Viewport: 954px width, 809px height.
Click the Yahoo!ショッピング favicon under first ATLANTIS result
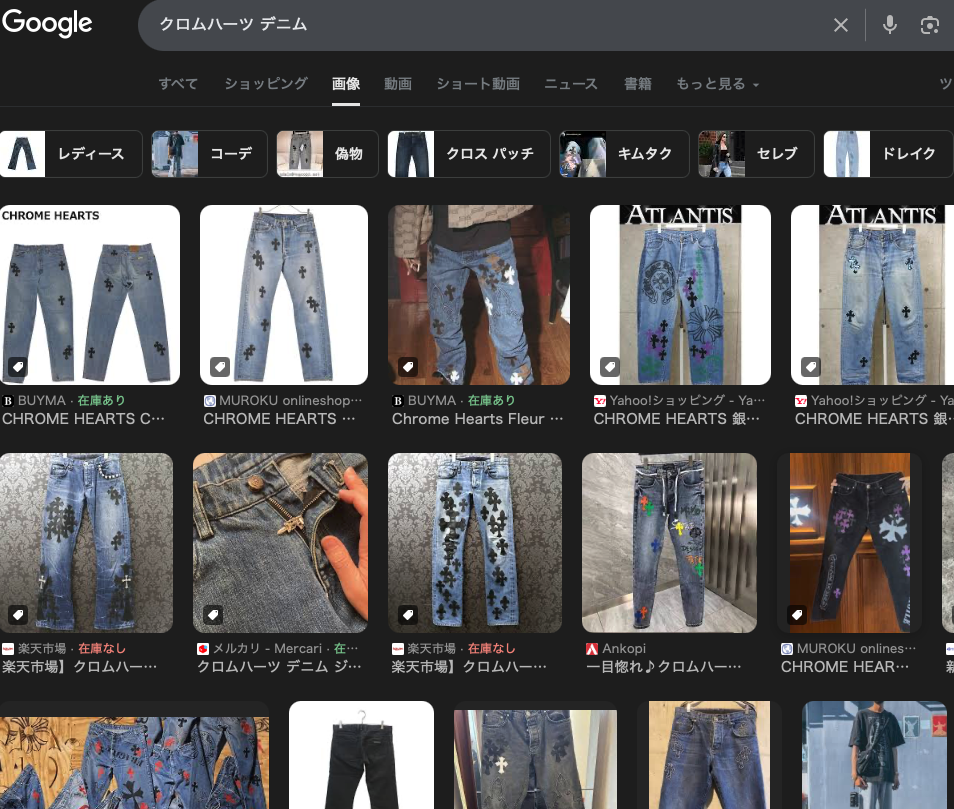(599, 401)
